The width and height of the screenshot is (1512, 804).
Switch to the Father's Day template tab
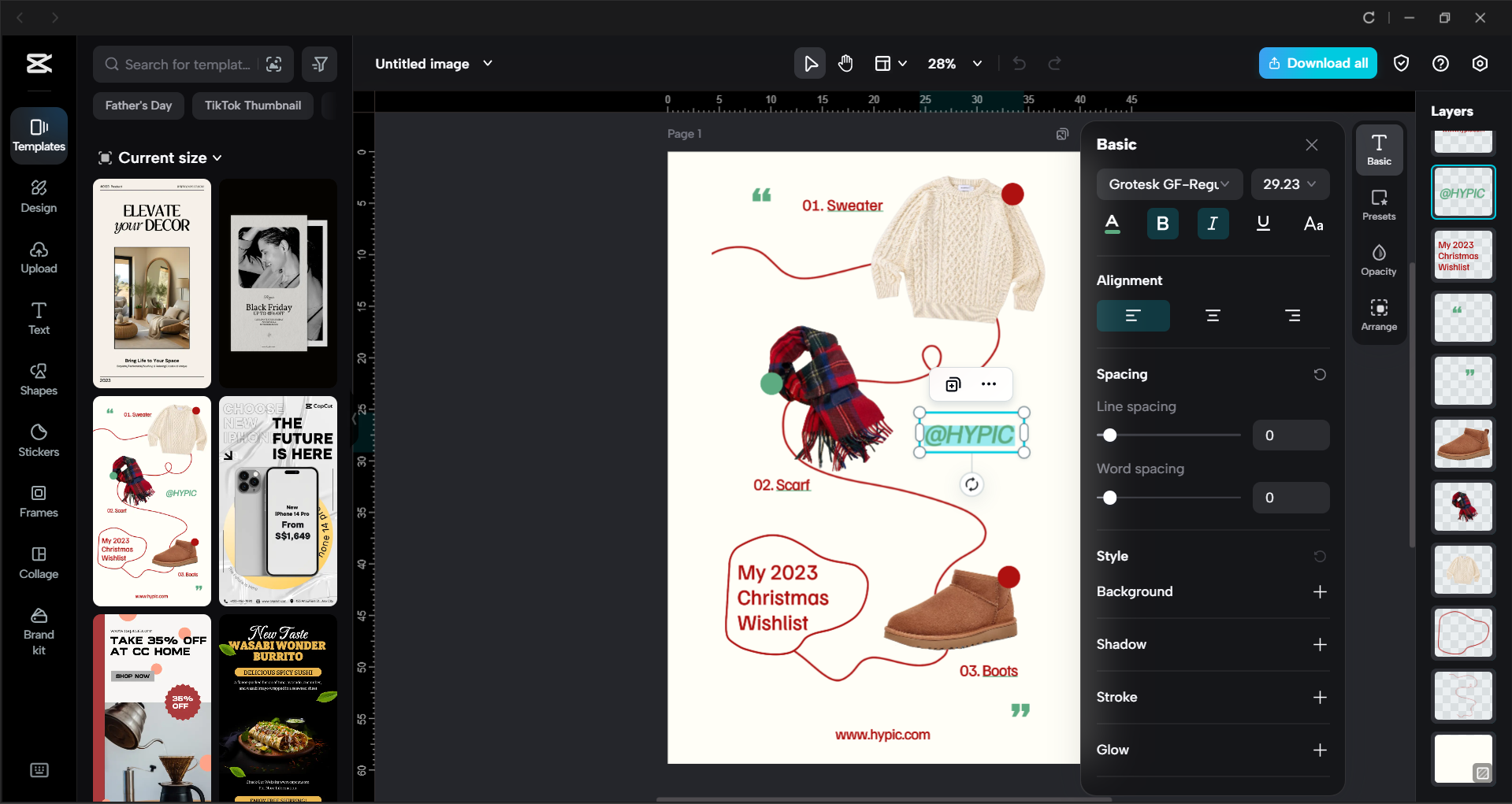pos(138,105)
